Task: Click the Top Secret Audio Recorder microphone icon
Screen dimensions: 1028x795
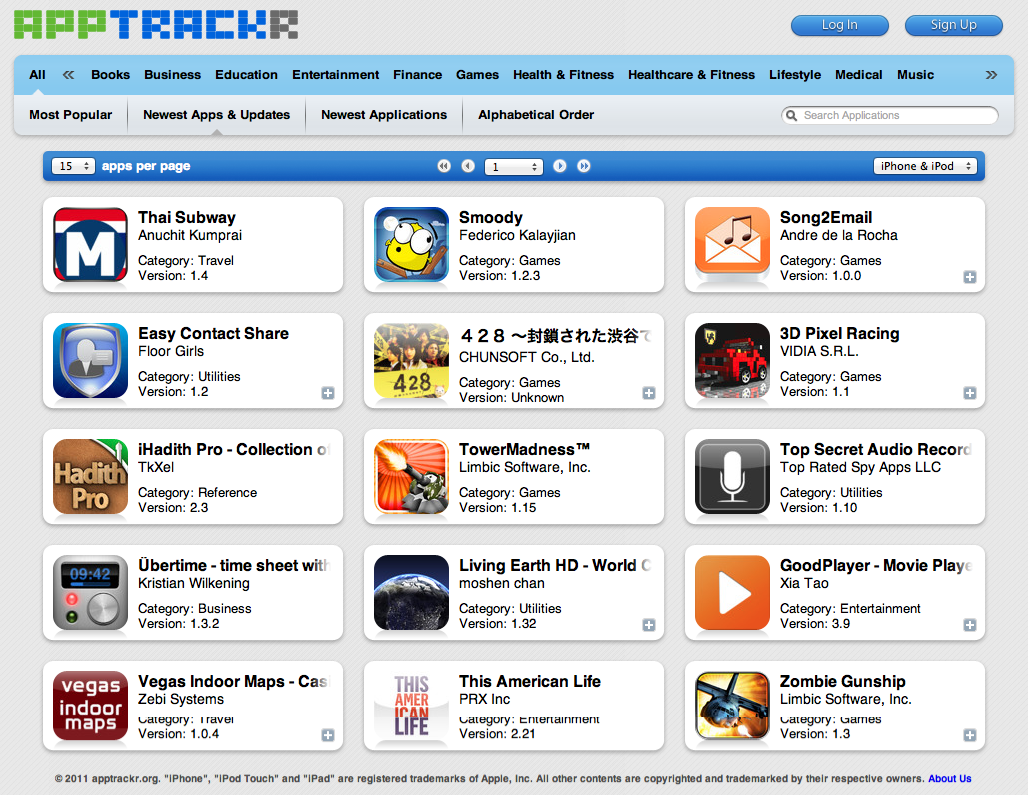Action: [x=732, y=476]
